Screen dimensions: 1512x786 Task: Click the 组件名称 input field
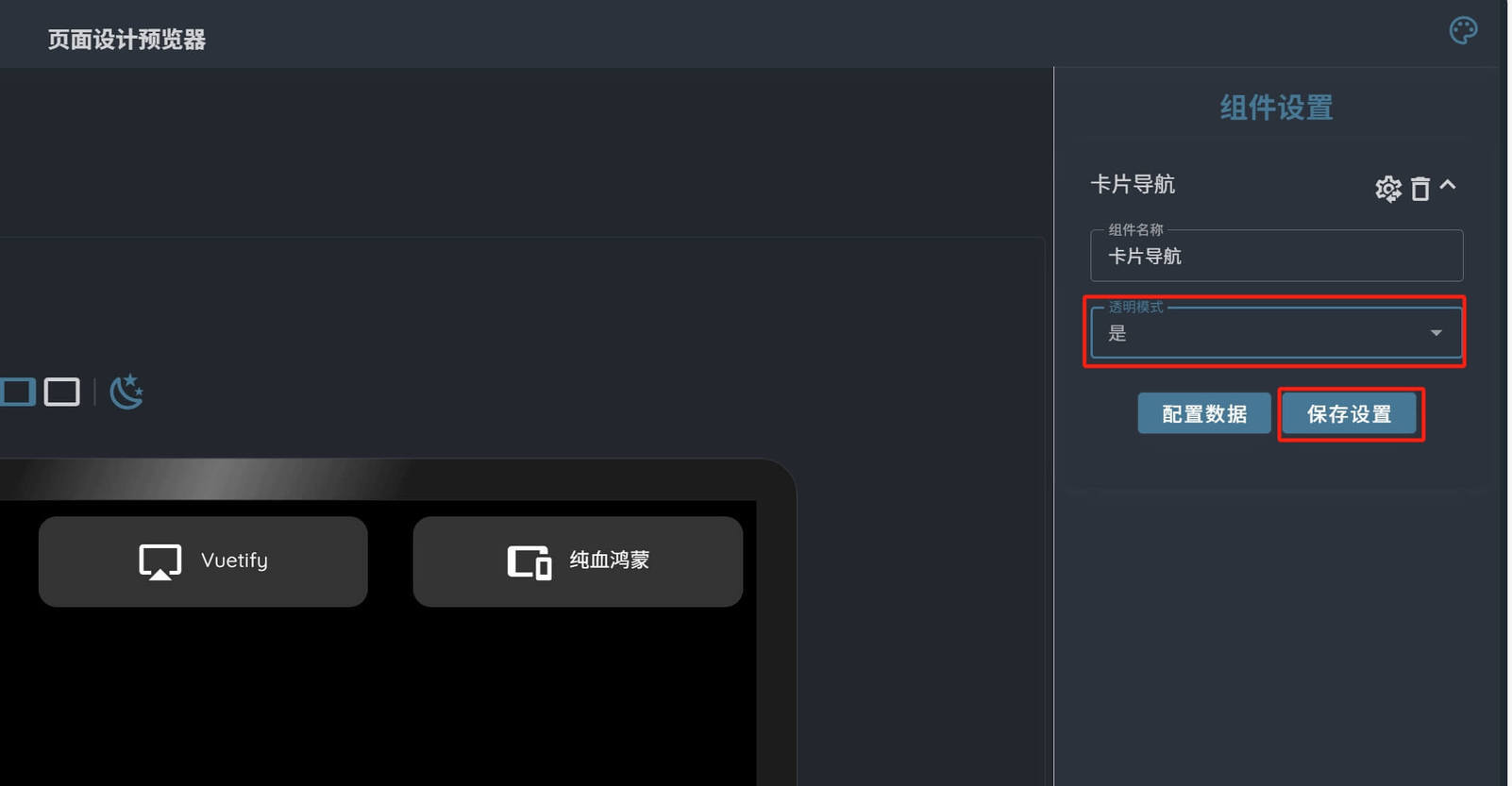1276,255
